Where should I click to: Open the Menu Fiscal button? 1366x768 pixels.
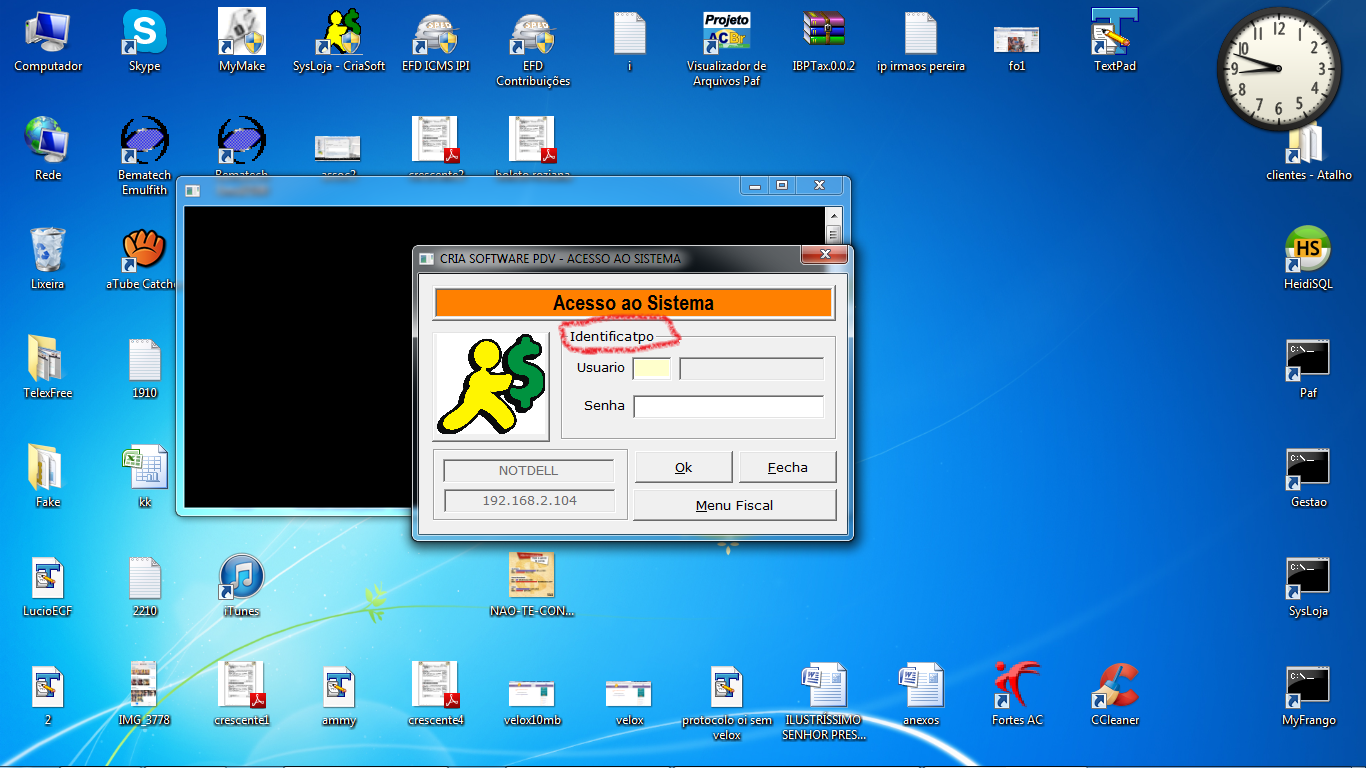pyautogui.click(x=734, y=505)
